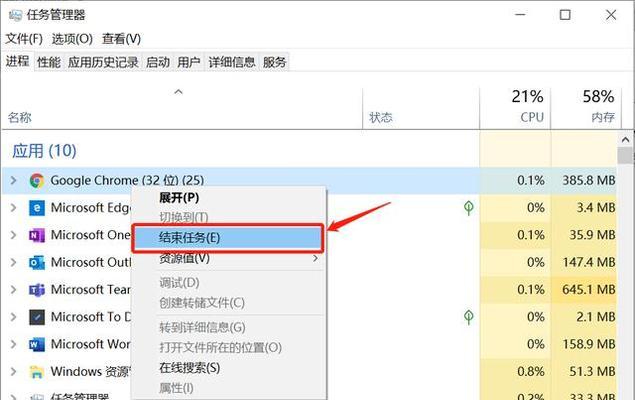Click the 158.9 MB memory value
635x400 pixels.
tap(589, 344)
